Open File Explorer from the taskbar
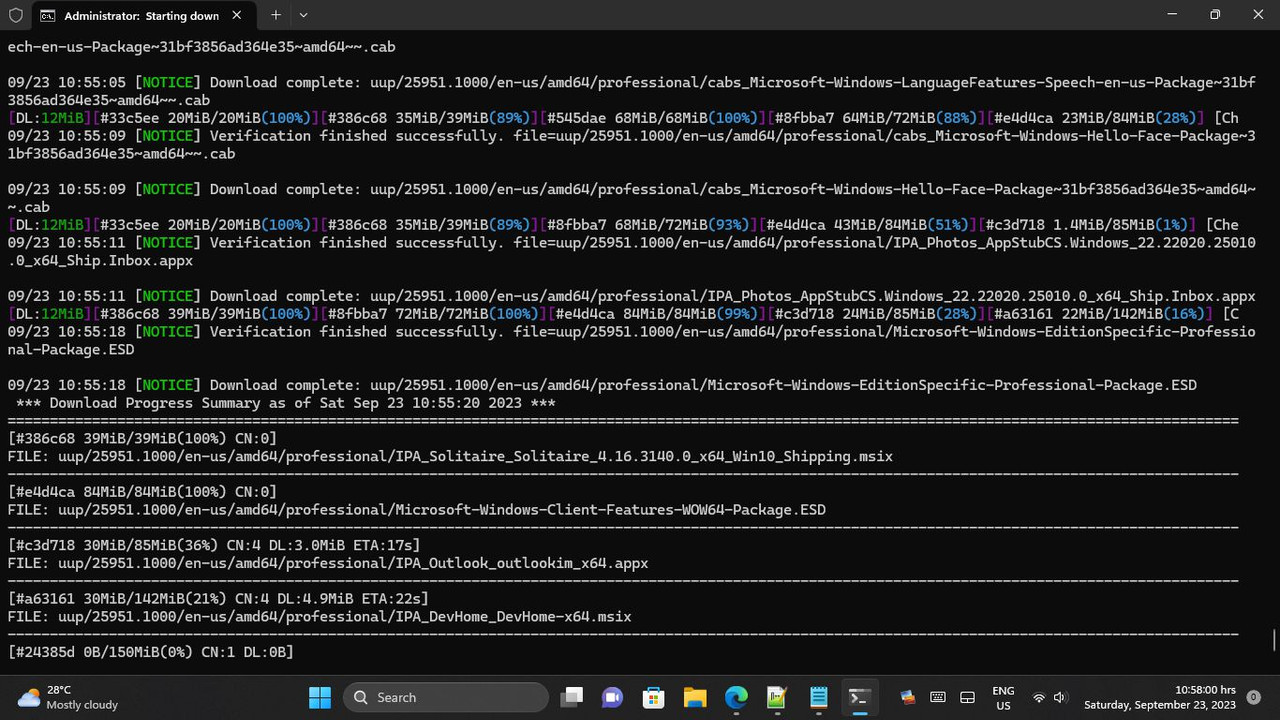Image resolution: width=1280 pixels, height=720 pixels. pyautogui.click(x=694, y=697)
